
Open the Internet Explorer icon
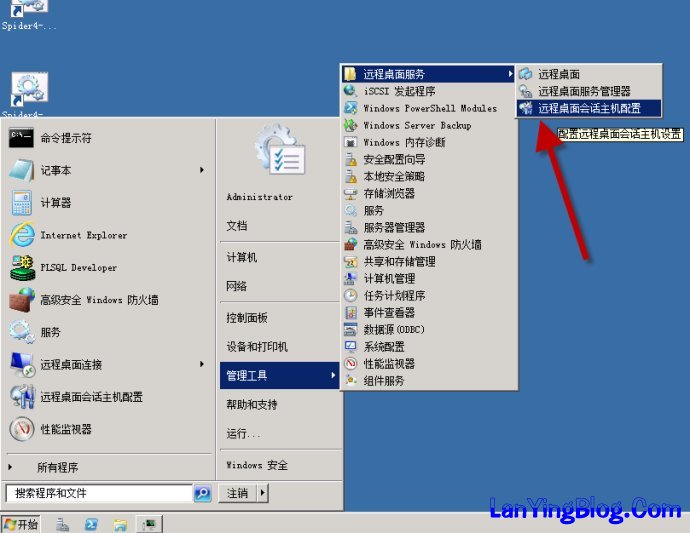tap(22, 235)
